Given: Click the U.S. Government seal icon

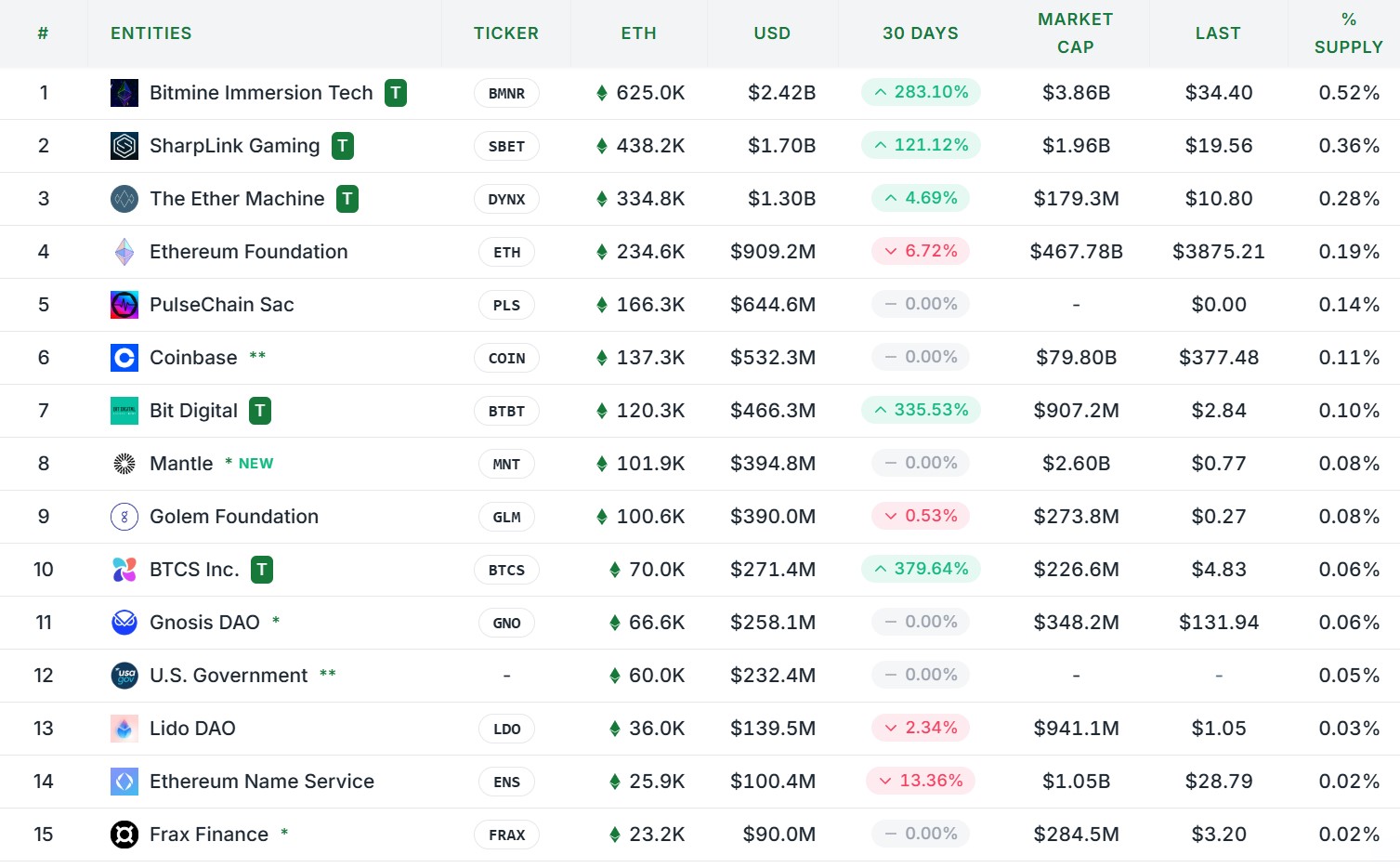Looking at the screenshot, I should pyautogui.click(x=124, y=676).
